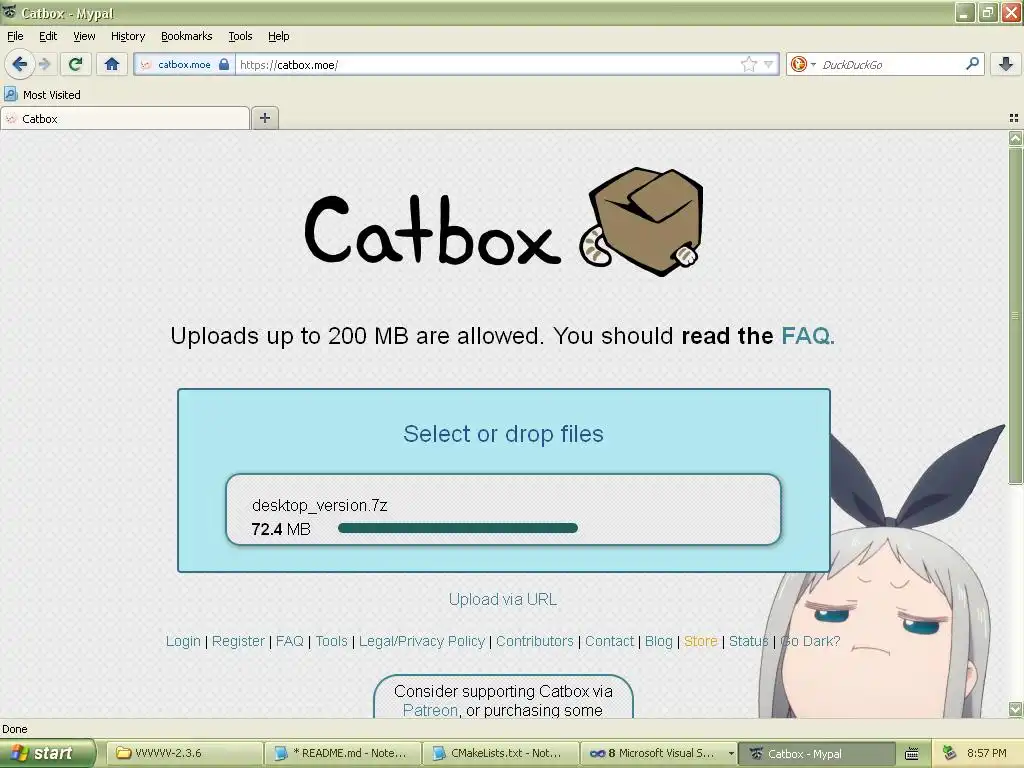Open a new tab with plus button

point(264,118)
